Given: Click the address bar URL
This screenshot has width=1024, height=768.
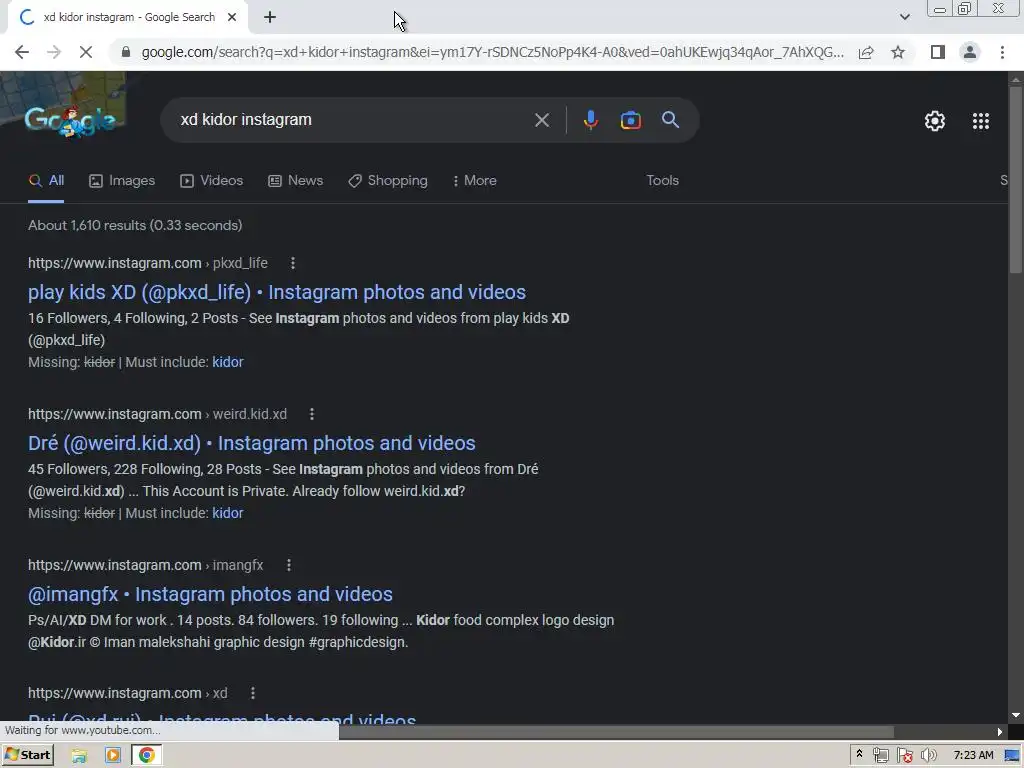Looking at the screenshot, I should tap(492, 52).
